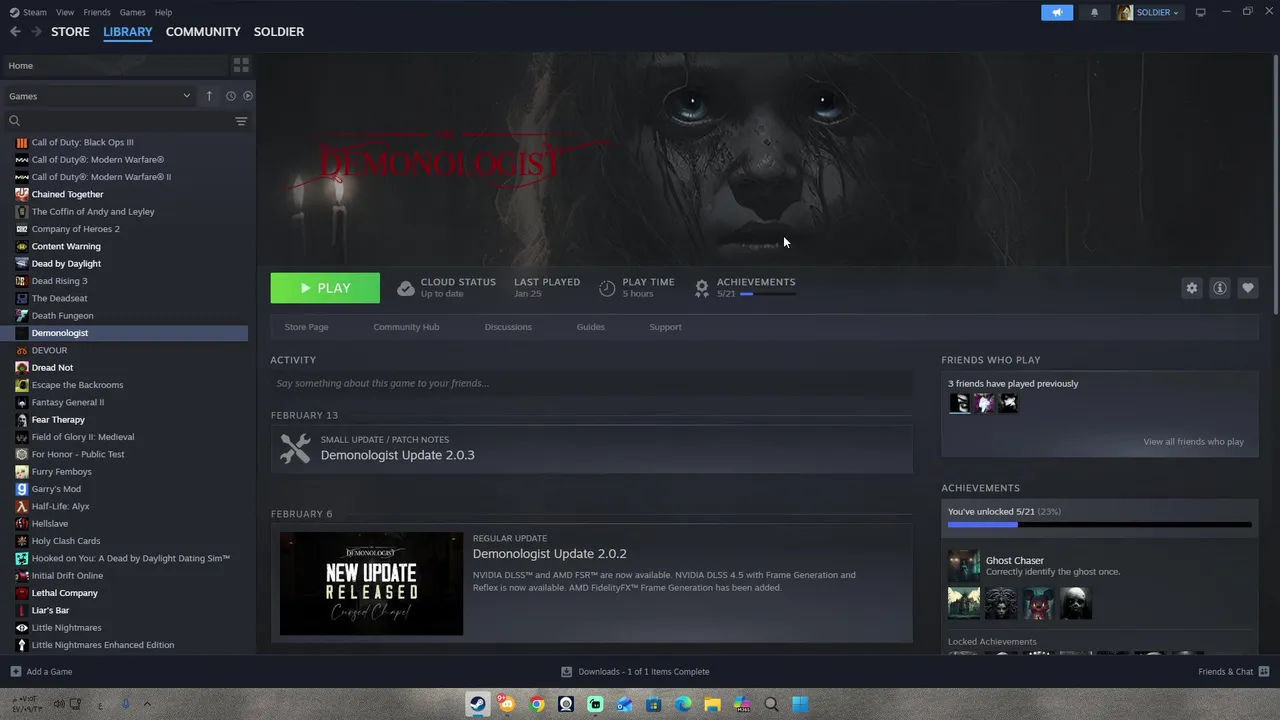Image resolution: width=1280 pixels, height=720 pixels.
Task: Click taskbar search magnifier
Action: point(771,704)
